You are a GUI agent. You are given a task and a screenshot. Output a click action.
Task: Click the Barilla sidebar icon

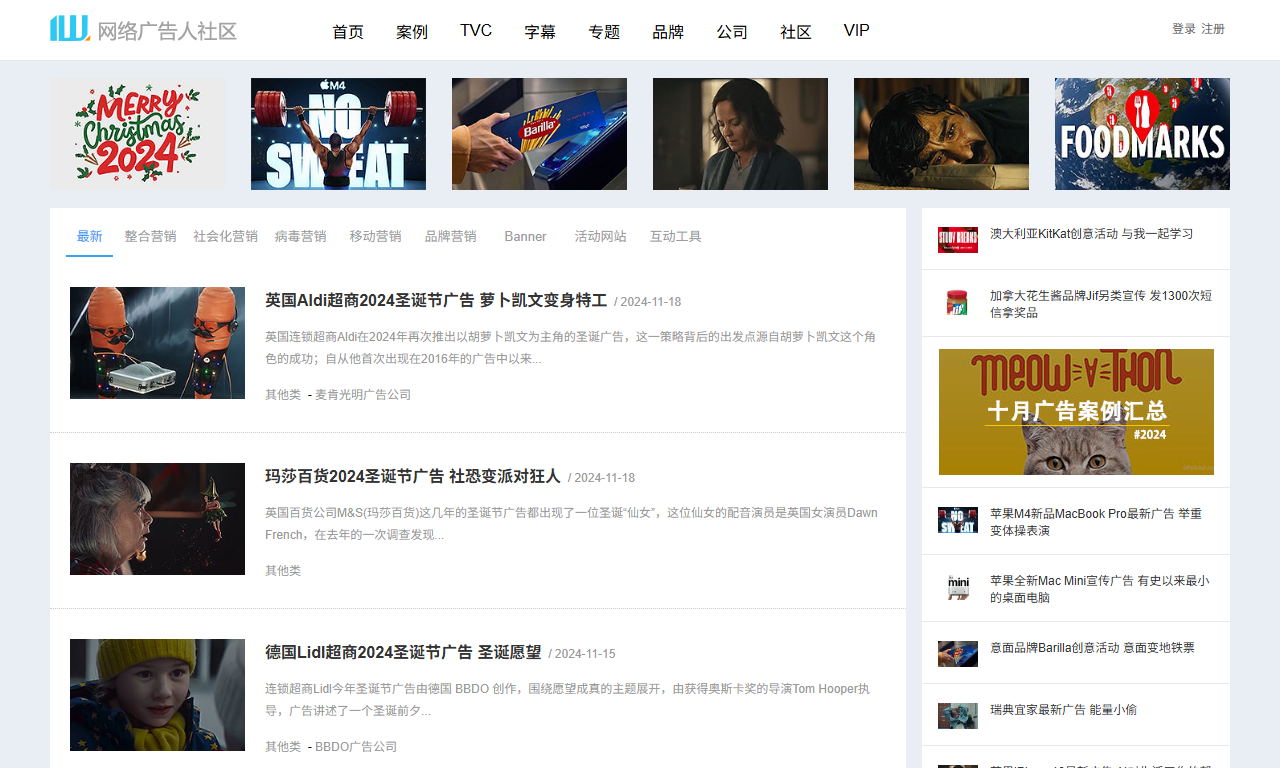(958, 654)
